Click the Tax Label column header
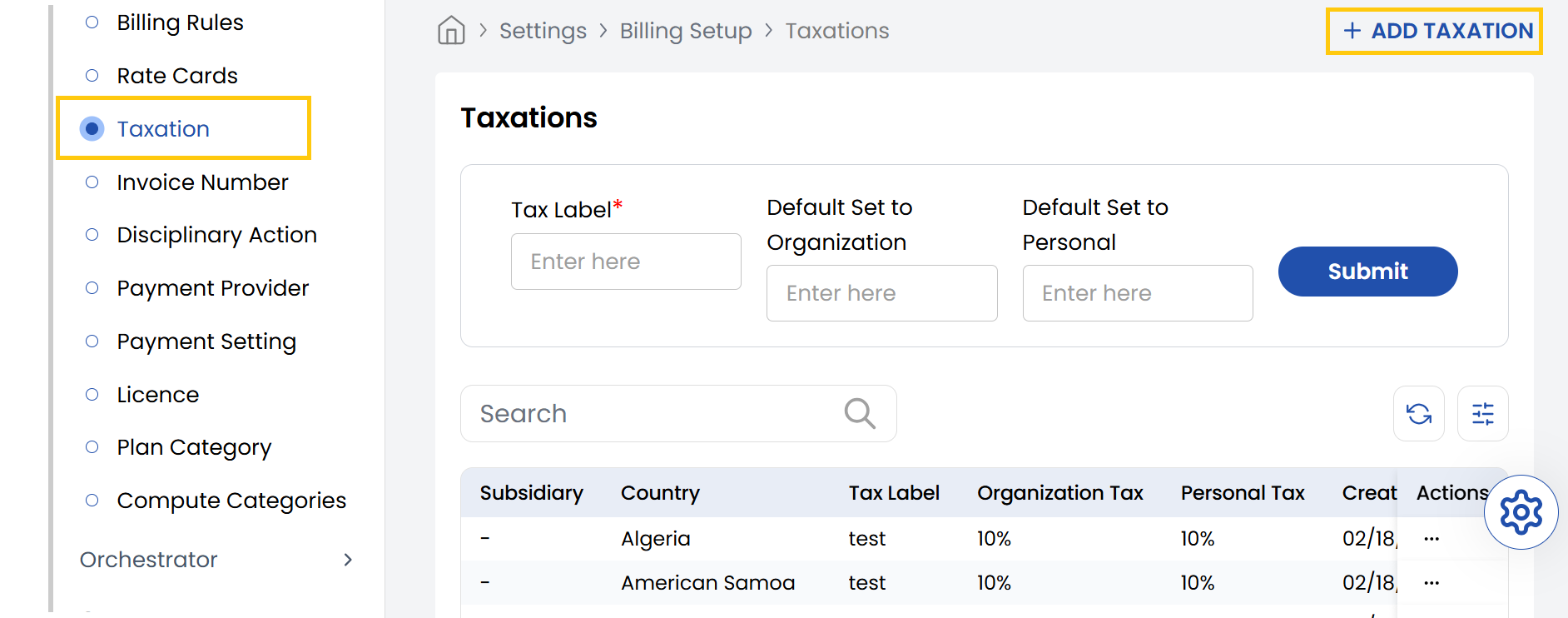Viewport: 1568px width, 618px height. (x=894, y=493)
